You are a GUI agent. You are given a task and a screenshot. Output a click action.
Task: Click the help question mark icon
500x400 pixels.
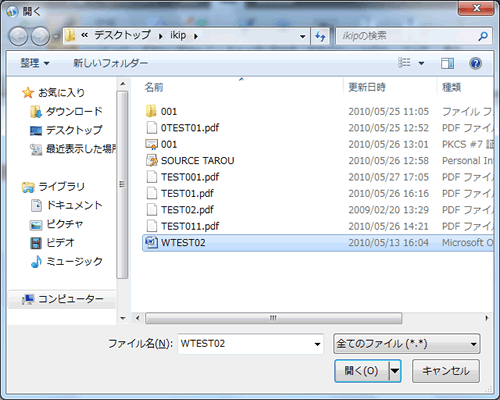pos(475,63)
